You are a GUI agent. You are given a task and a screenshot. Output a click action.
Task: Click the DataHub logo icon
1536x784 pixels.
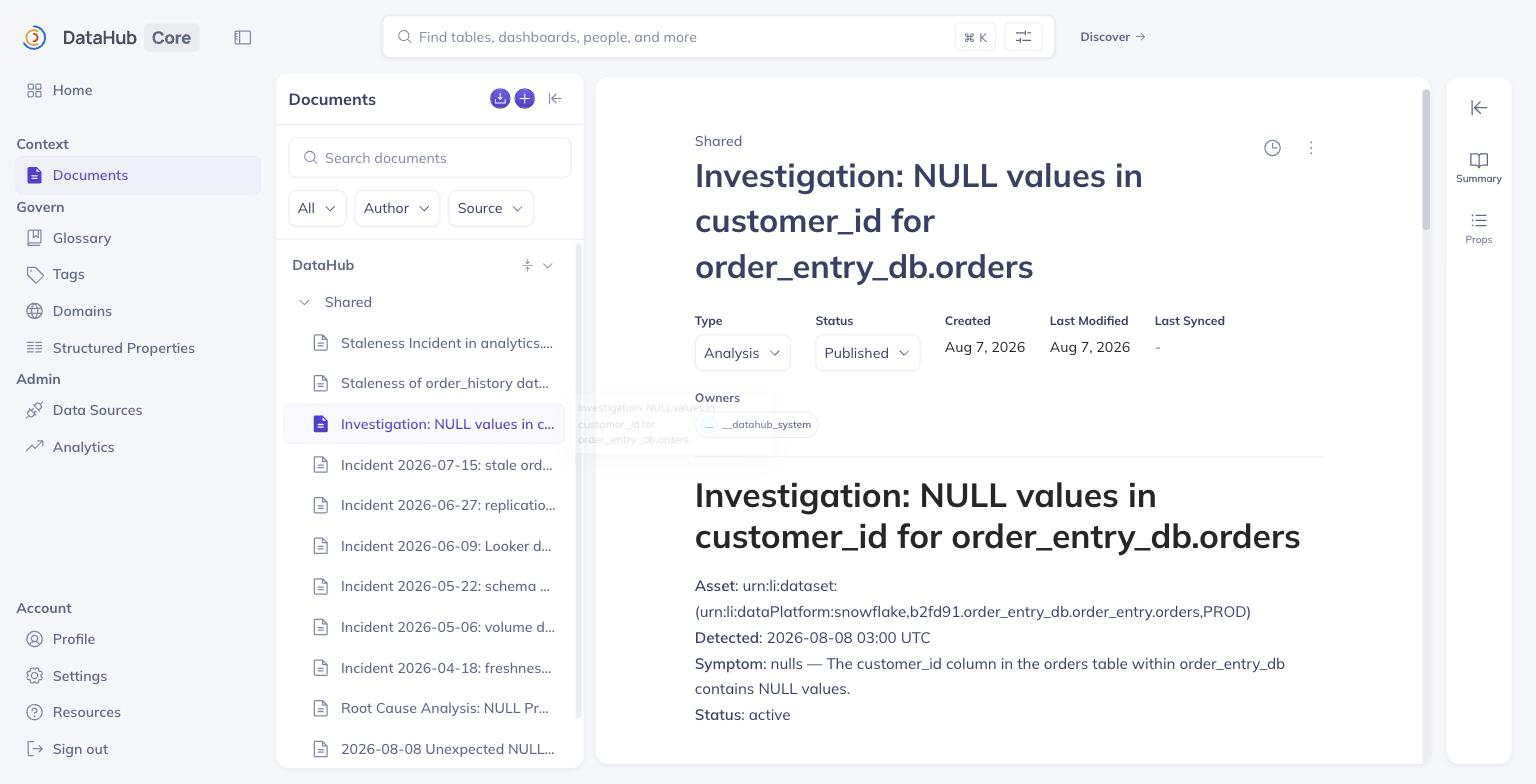(x=34, y=37)
